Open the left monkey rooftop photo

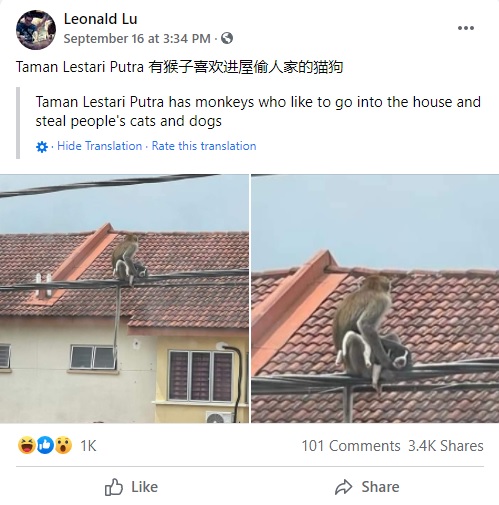124,299
